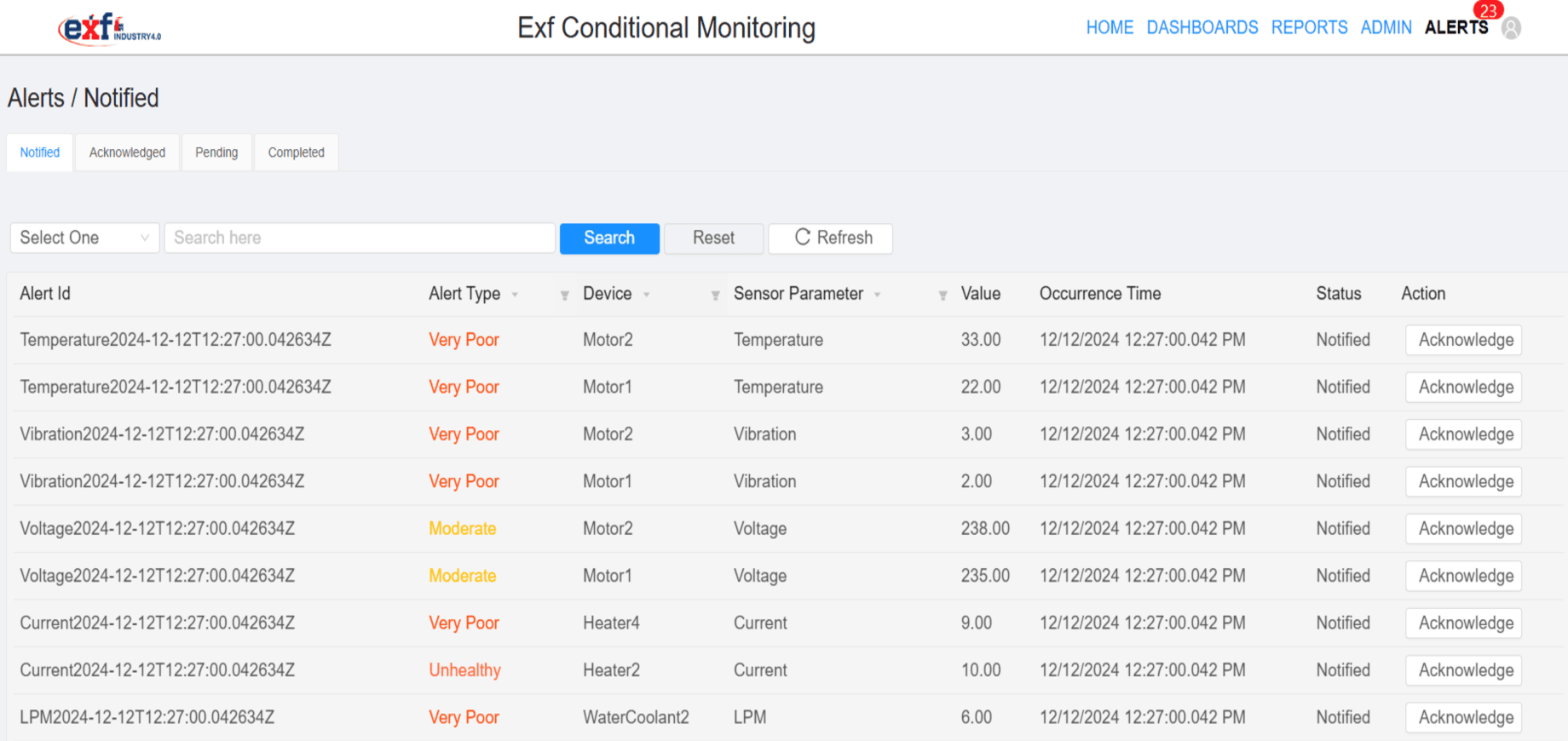Click the Exf Industry 4.0 logo
The width and height of the screenshot is (1568, 741).
pyautogui.click(x=110, y=28)
